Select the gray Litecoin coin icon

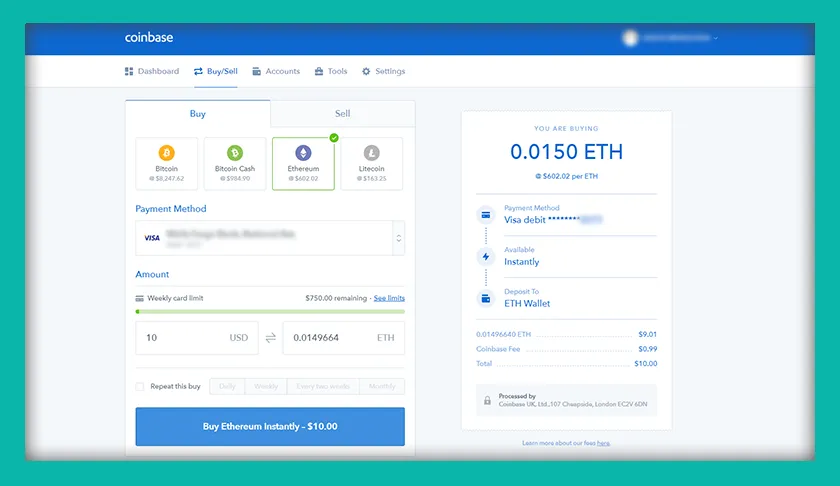point(371,153)
